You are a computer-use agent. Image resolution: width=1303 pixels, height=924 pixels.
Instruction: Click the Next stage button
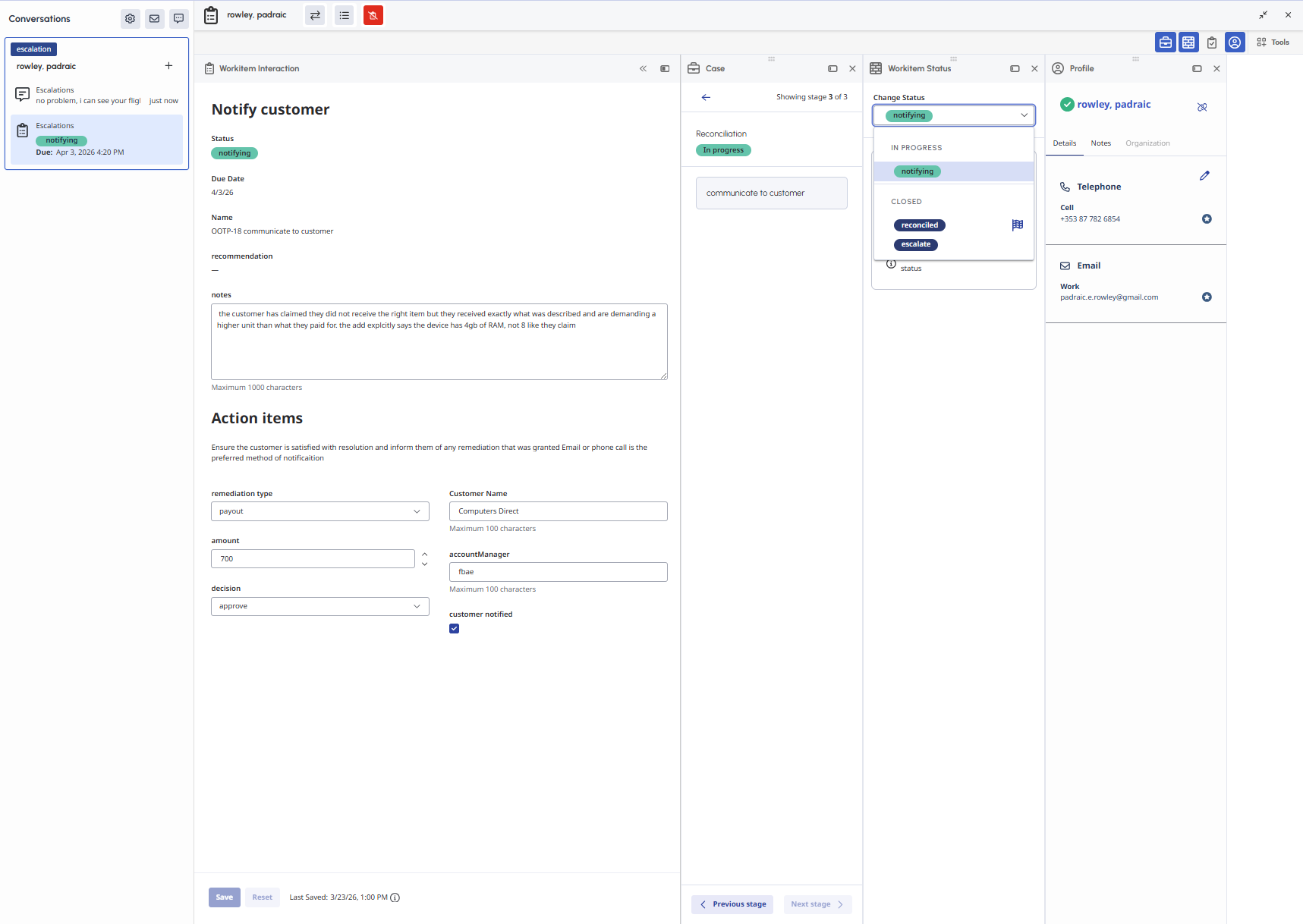click(817, 904)
